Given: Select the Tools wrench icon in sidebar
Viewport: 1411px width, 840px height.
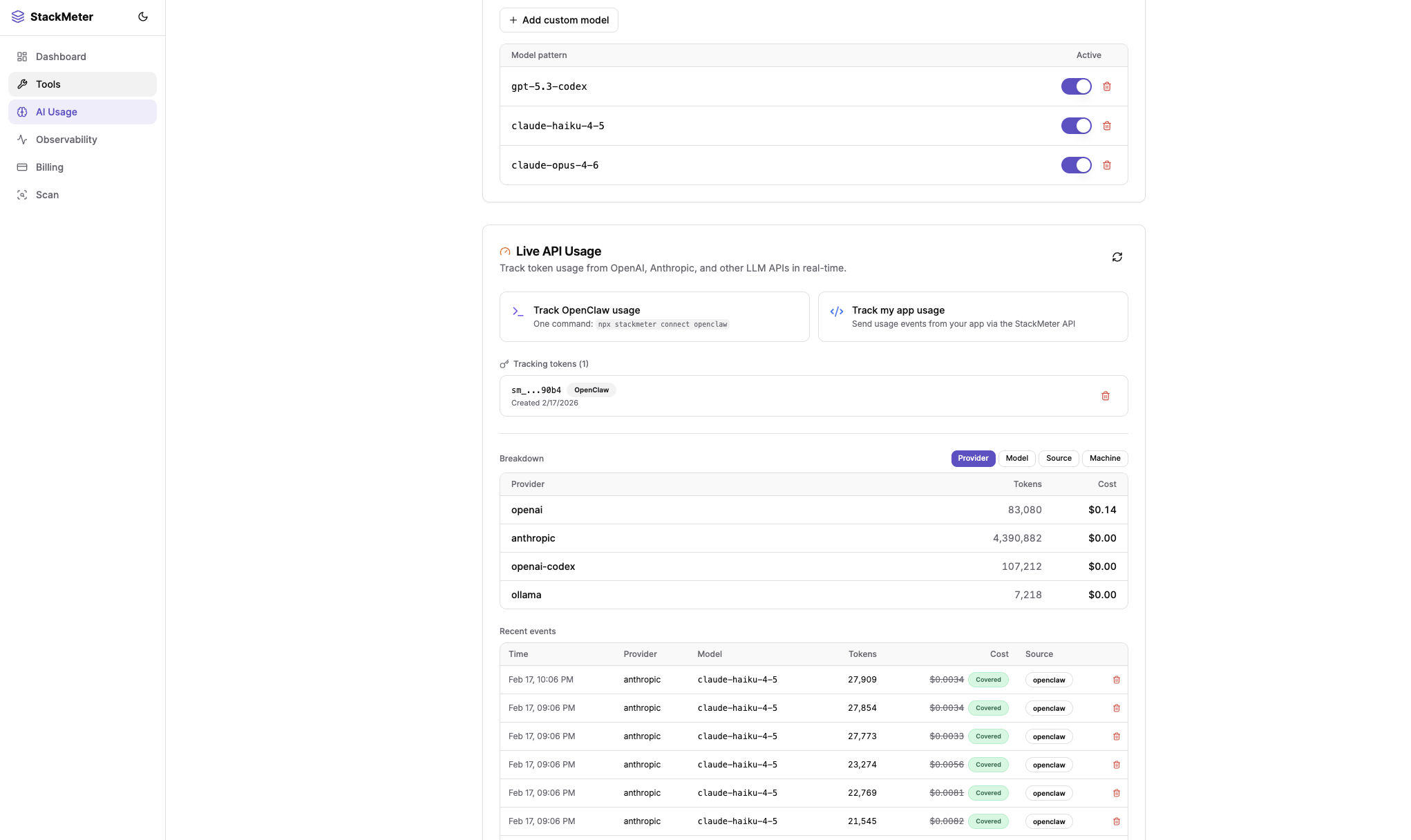Looking at the screenshot, I should (x=22, y=84).
